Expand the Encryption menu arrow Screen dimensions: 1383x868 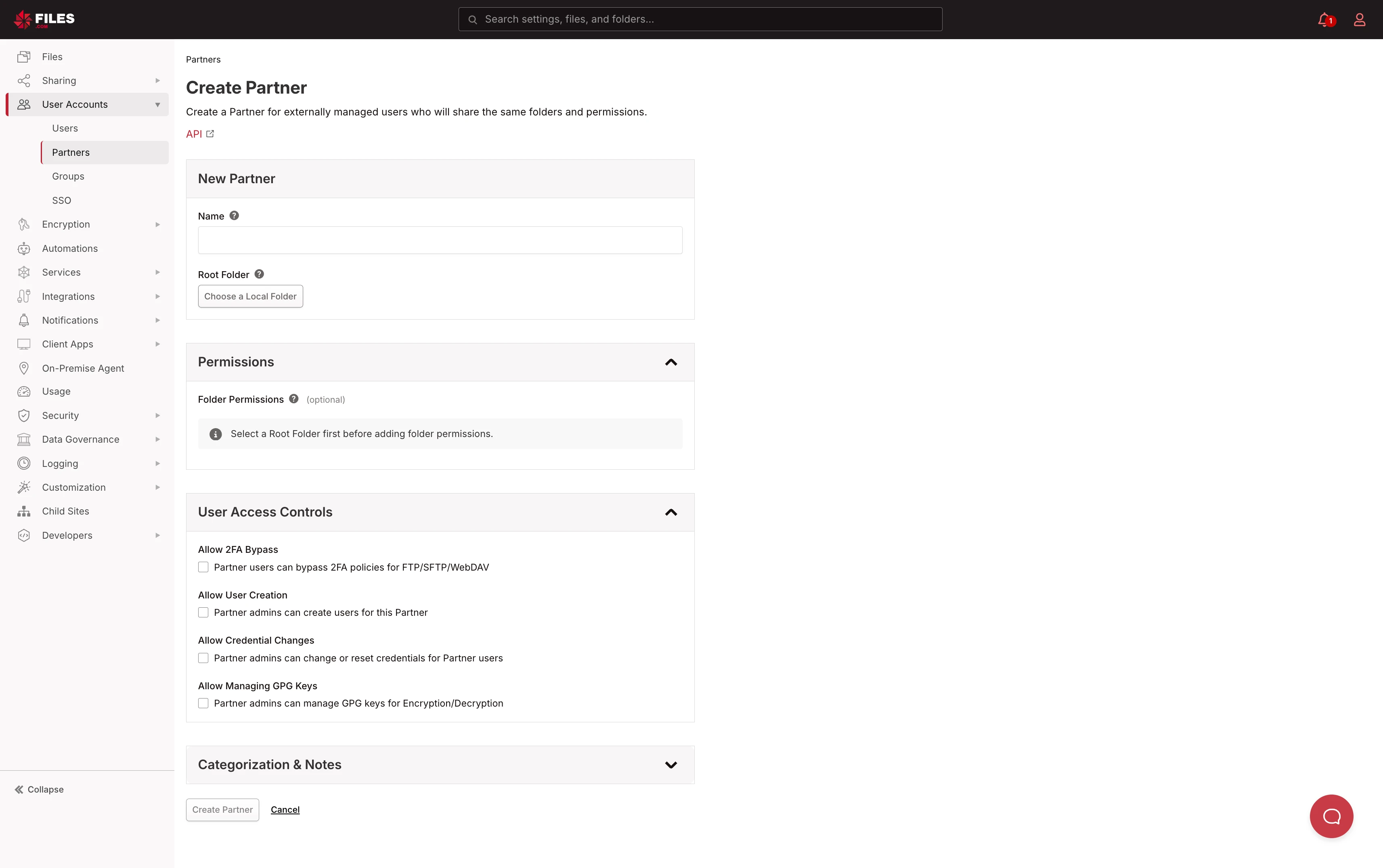pos(157,224)
